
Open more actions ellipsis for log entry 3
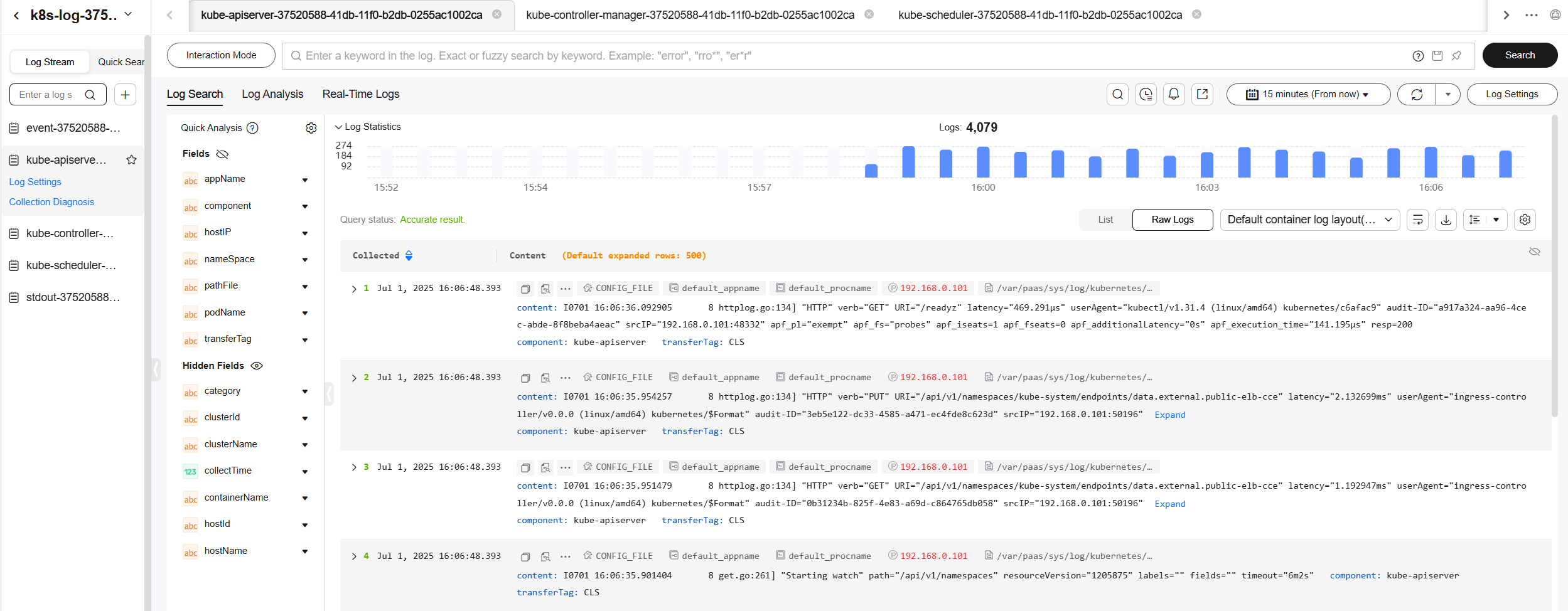565,467
